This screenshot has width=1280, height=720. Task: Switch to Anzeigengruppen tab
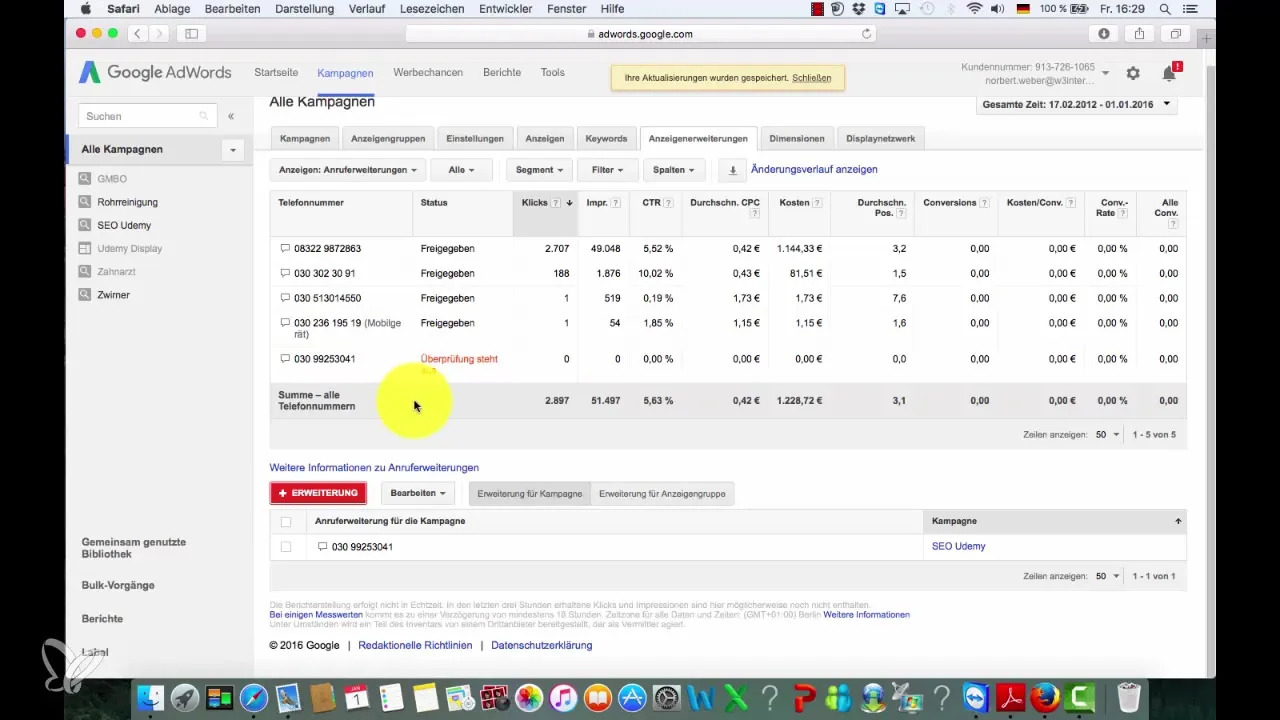387,139
